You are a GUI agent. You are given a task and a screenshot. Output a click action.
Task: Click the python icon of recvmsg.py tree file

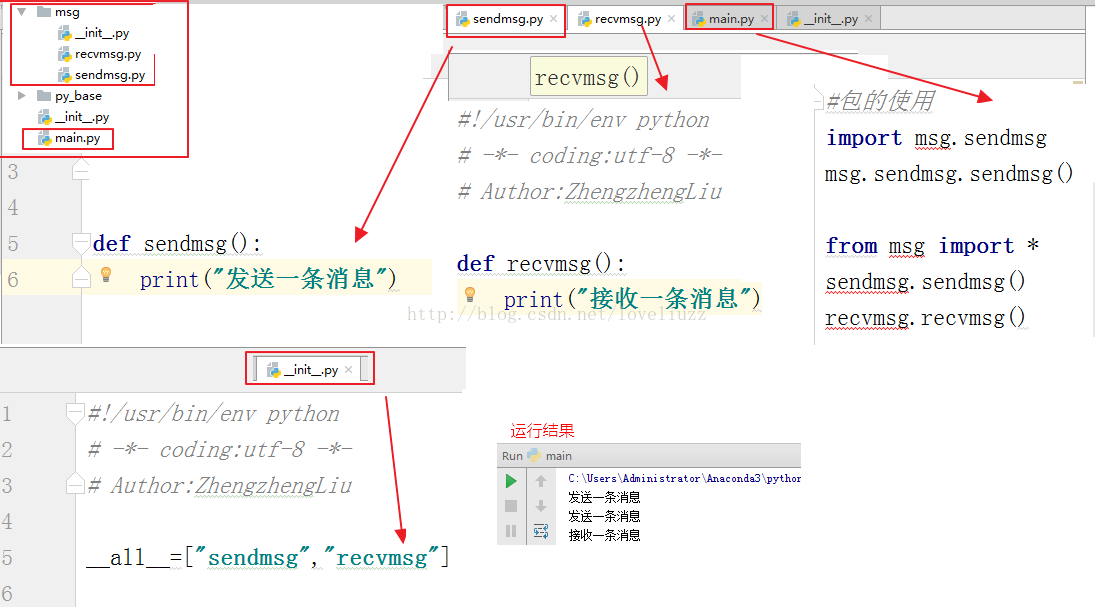(x=65, y=54)
